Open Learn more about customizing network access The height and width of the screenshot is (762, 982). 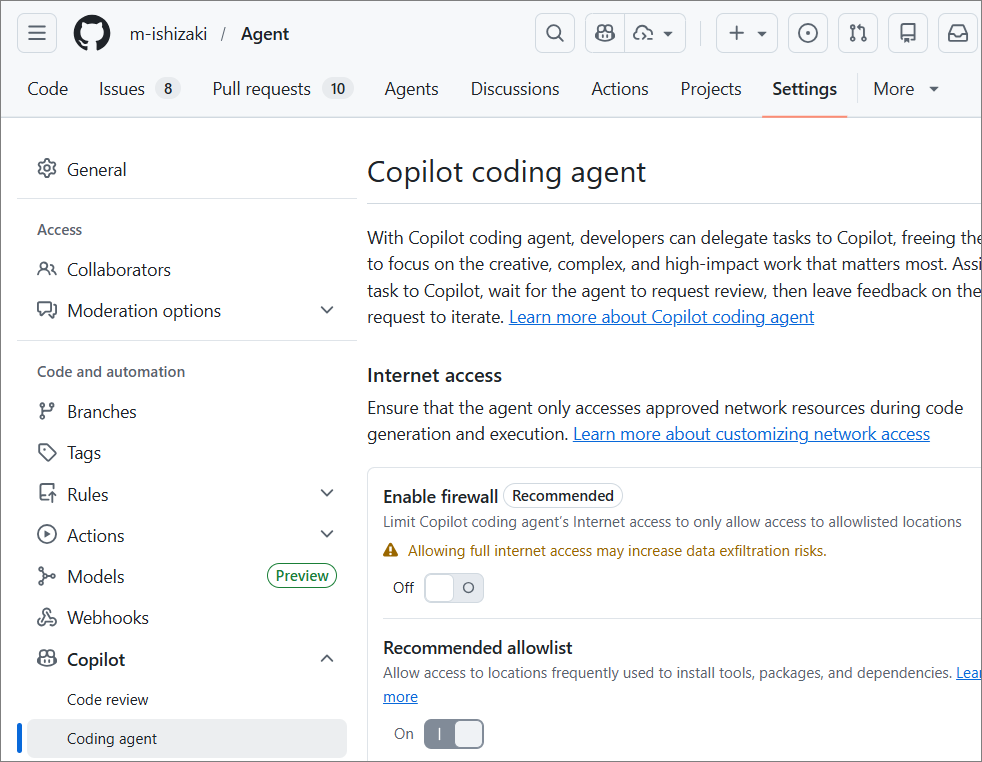[752, 434]
